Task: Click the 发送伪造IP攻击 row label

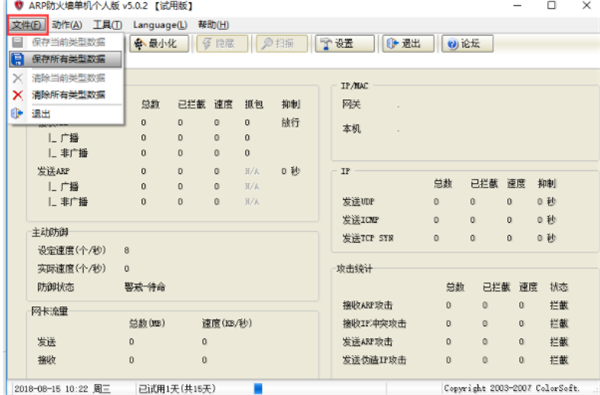Action: [x=374, y=360]
